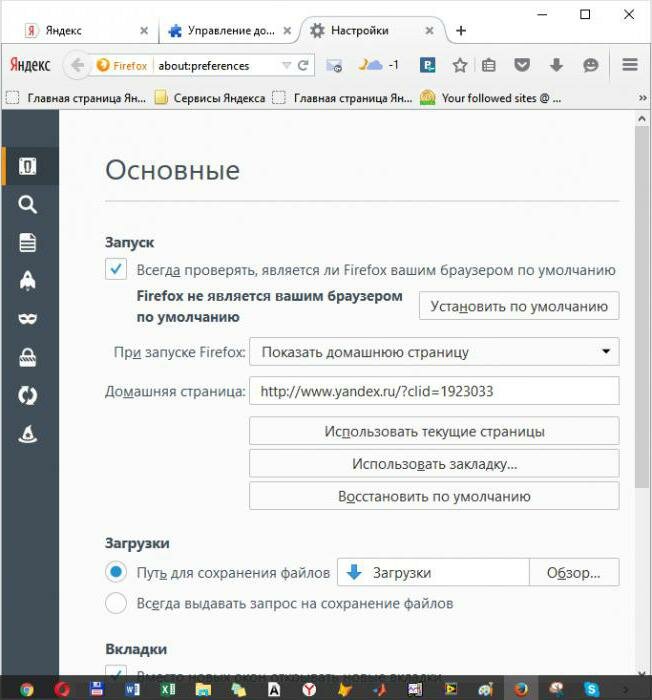Screen dimensions: 652x700
Task: Click the vertical scrollbar thumb
Action: coord(642,306)
